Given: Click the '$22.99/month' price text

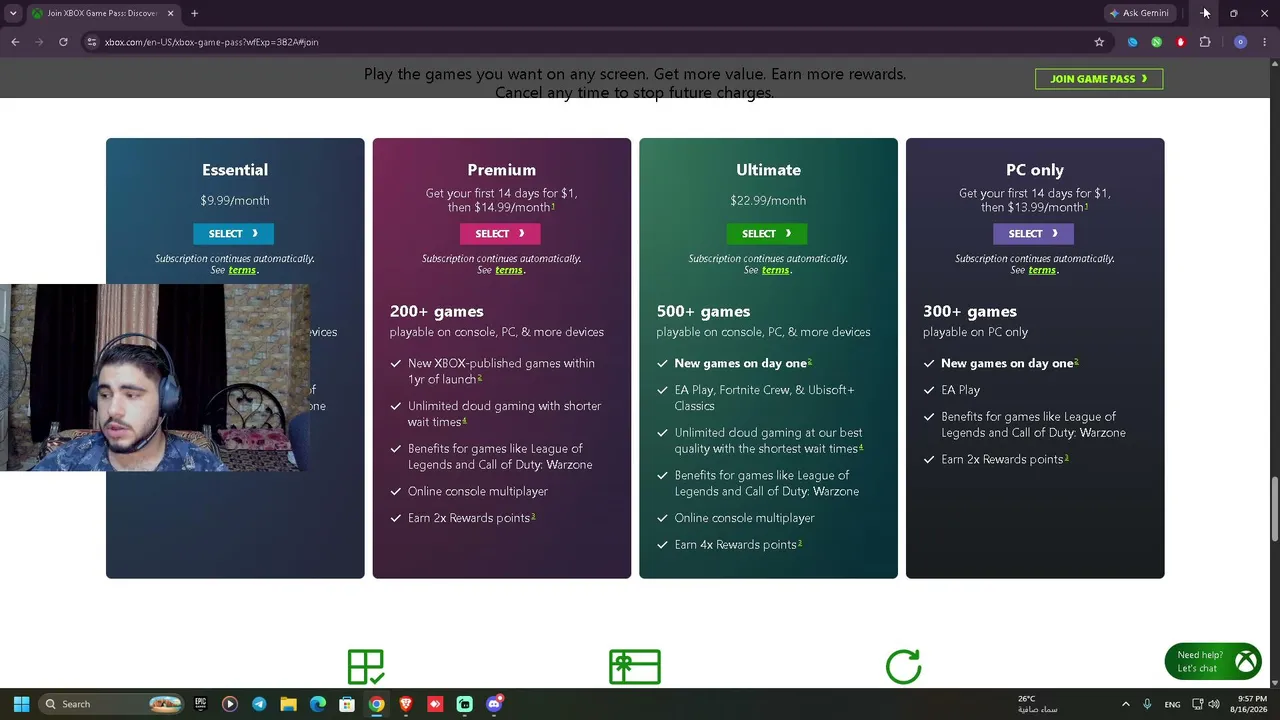Looking at the screenshot, I should coord(768,200).
